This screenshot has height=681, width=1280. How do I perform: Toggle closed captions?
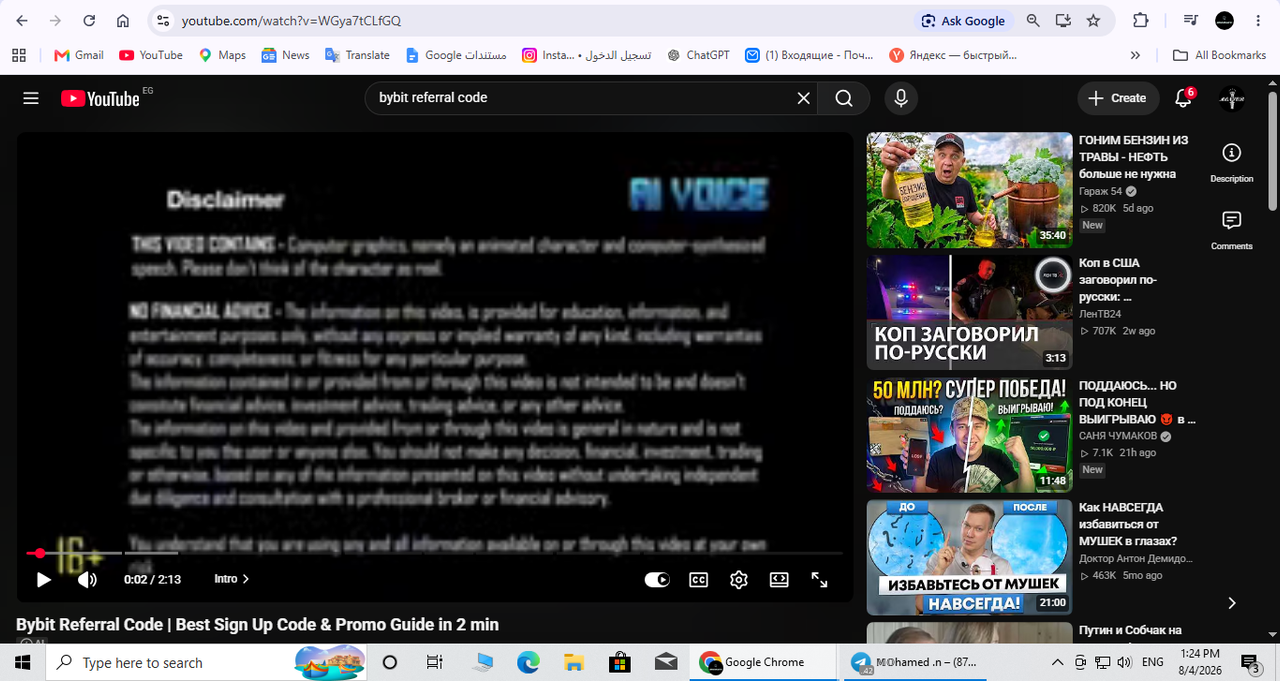(699, 579)
